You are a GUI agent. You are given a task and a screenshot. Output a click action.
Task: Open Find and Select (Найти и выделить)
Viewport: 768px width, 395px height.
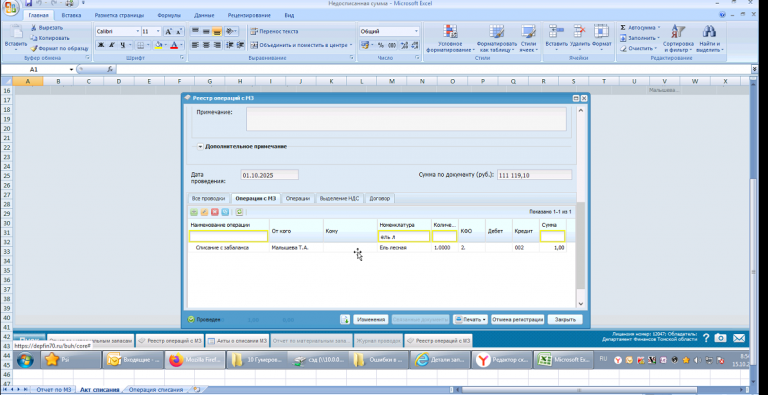pyautogui.click(x=709, y=39)
